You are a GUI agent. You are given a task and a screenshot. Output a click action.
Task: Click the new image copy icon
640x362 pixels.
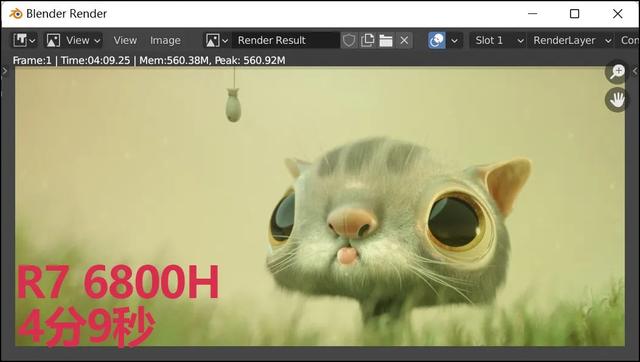(x=367, y=40)
